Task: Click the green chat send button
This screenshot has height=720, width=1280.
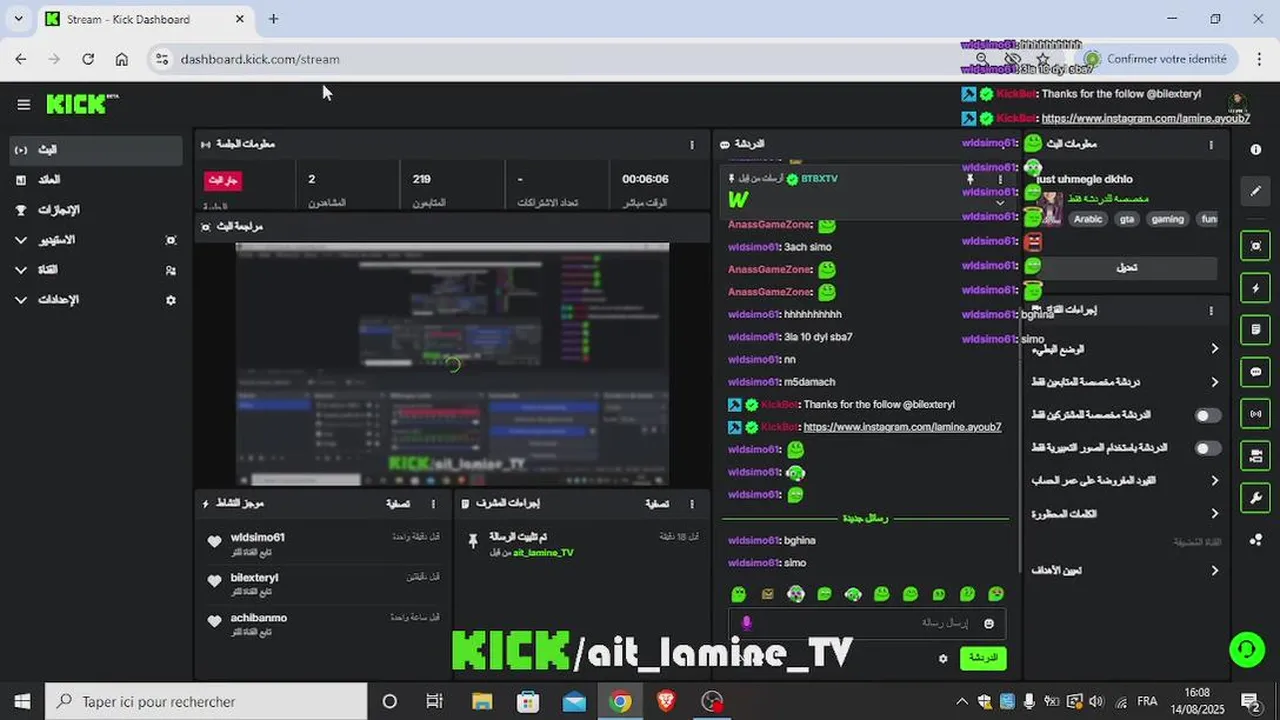Action: [x=983, y=658]
